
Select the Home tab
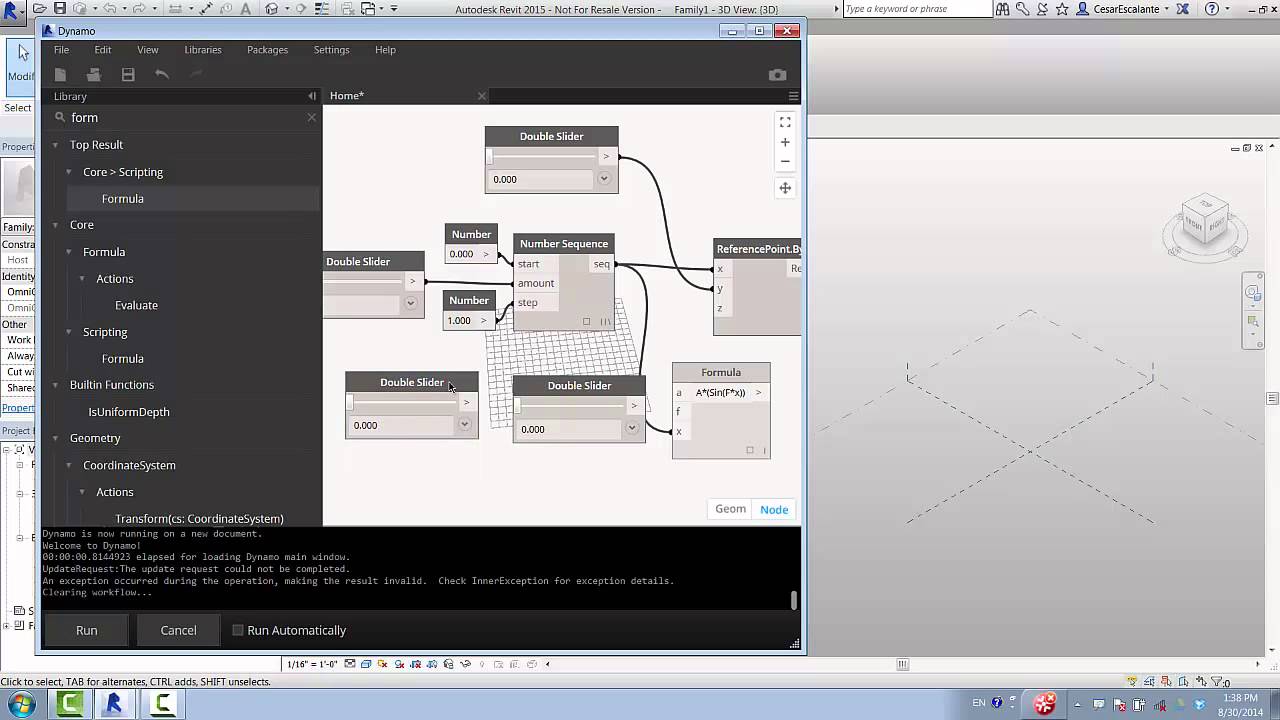(x=346, y=95)
